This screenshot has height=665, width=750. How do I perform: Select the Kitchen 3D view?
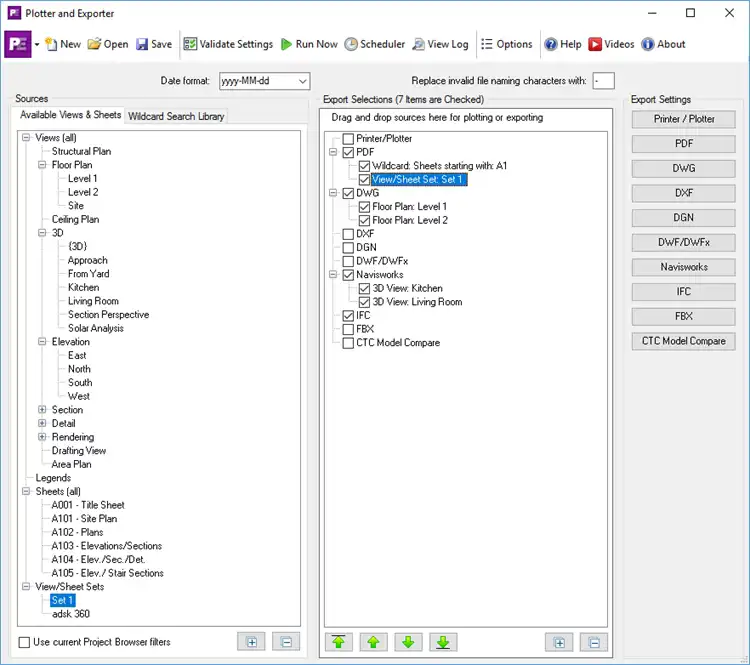pos(84,288)
